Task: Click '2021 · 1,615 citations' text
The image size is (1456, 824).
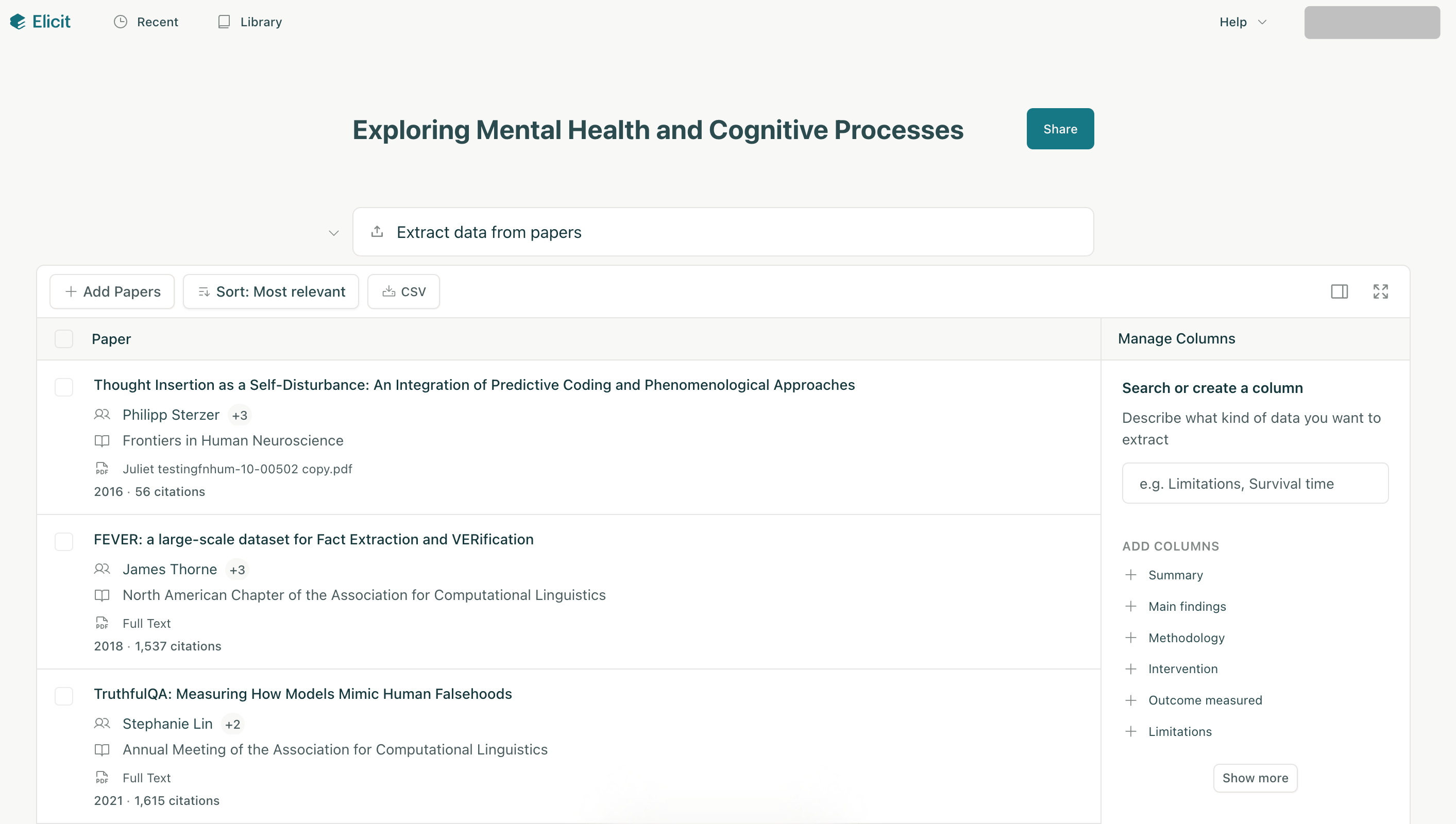Action: pyautogui.click(x=156, y=801)
